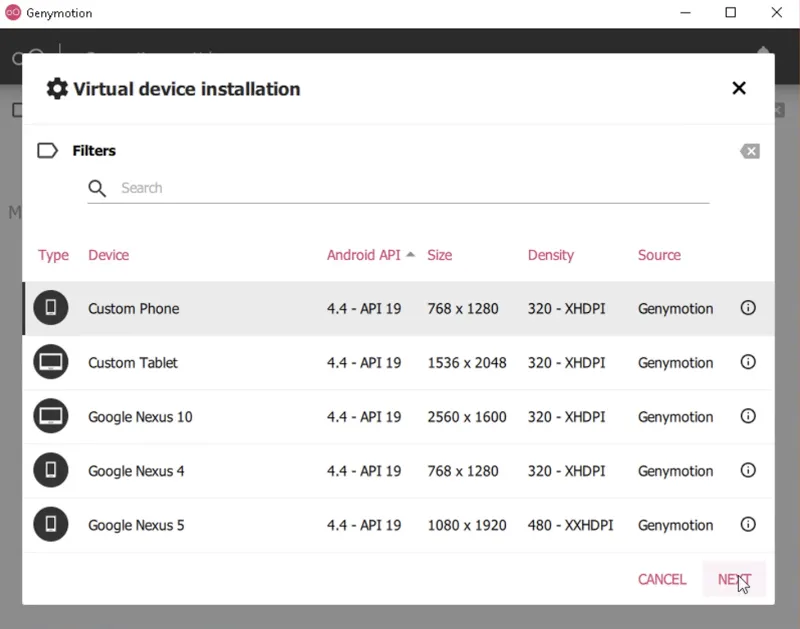The height and width of the screenshot is (629, 800).
Task: Click the 1080 x 1920 size cell
Action: (467, 525)
